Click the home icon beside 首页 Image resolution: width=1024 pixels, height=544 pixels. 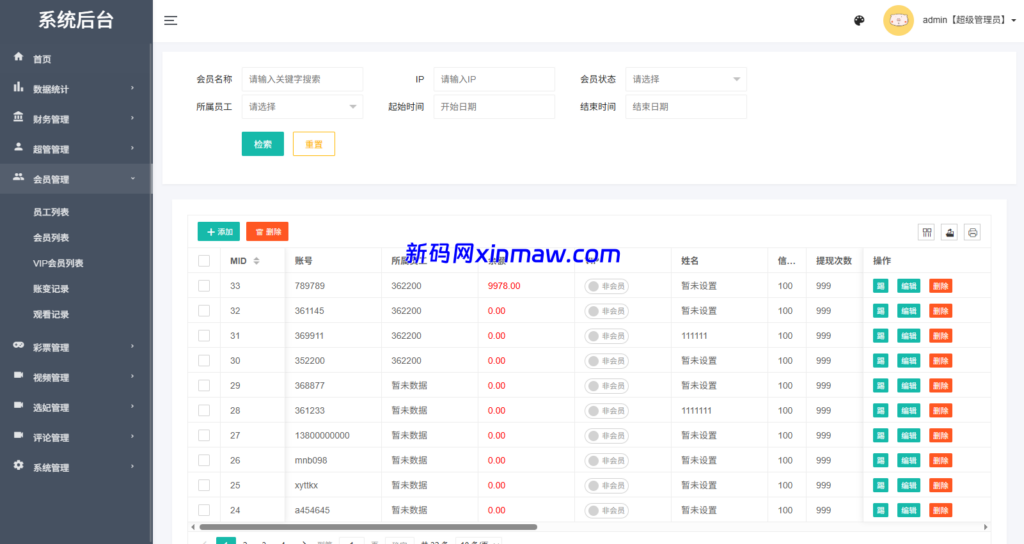pyautogui.click(x=18, y=57)
